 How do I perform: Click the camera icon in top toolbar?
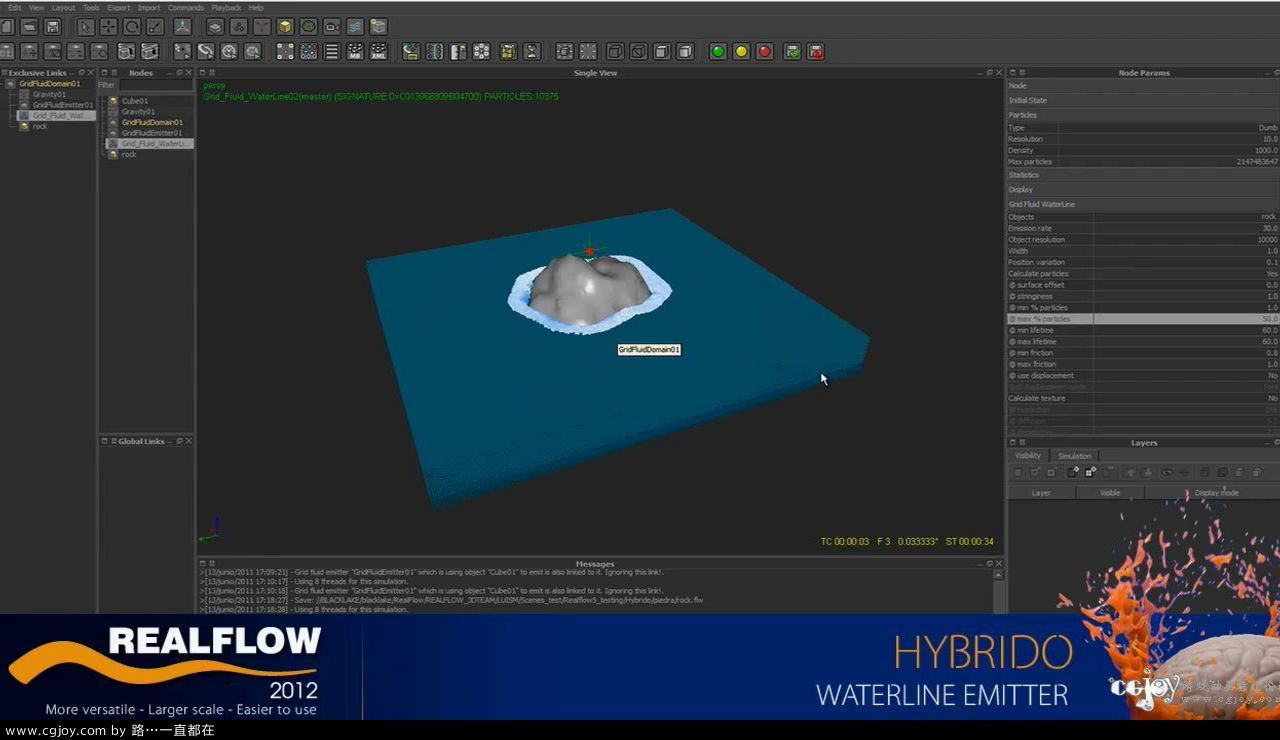pyautogui.click(x=332, y=27)
